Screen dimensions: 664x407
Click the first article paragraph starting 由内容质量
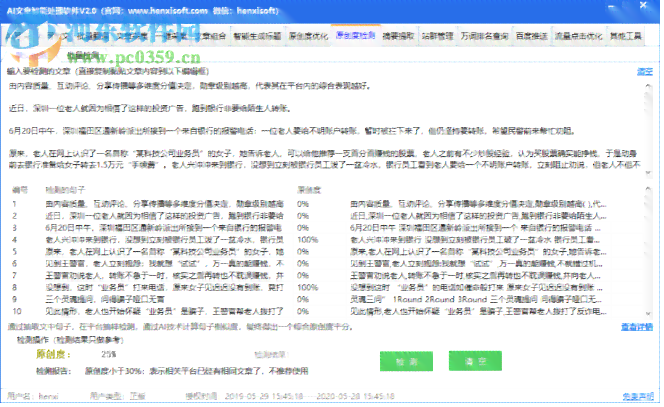(x=190, y=86)
